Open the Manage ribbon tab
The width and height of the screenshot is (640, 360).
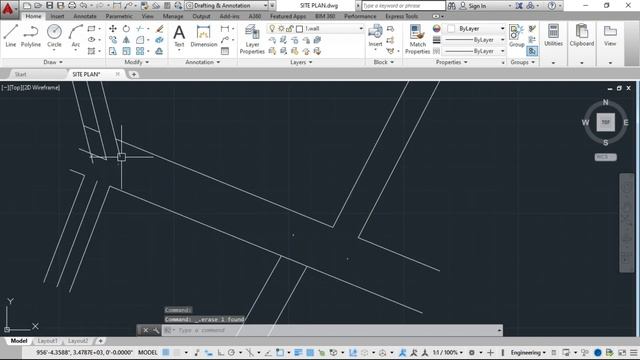click(x=173, y=16)
